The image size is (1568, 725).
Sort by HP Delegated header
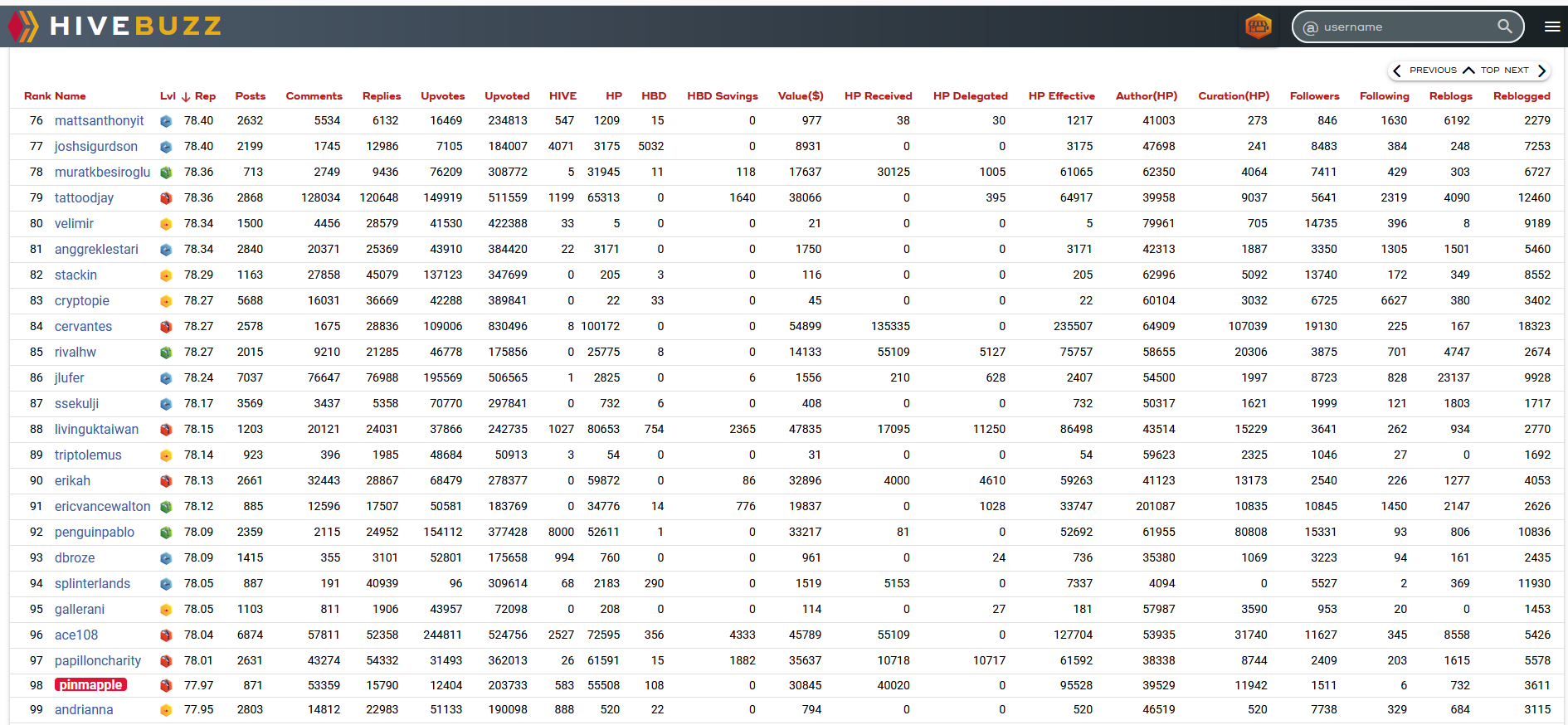click(971, 96)
